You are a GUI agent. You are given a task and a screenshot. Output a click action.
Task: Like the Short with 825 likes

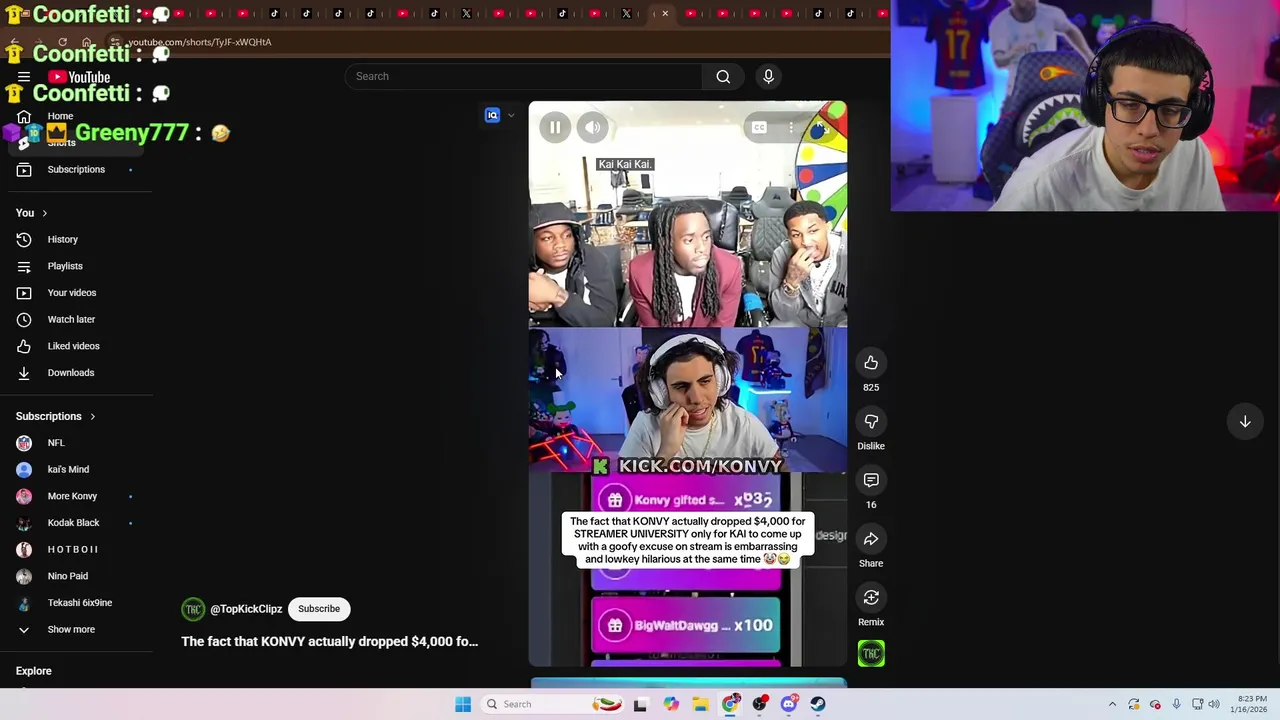(x=871, y=363)
